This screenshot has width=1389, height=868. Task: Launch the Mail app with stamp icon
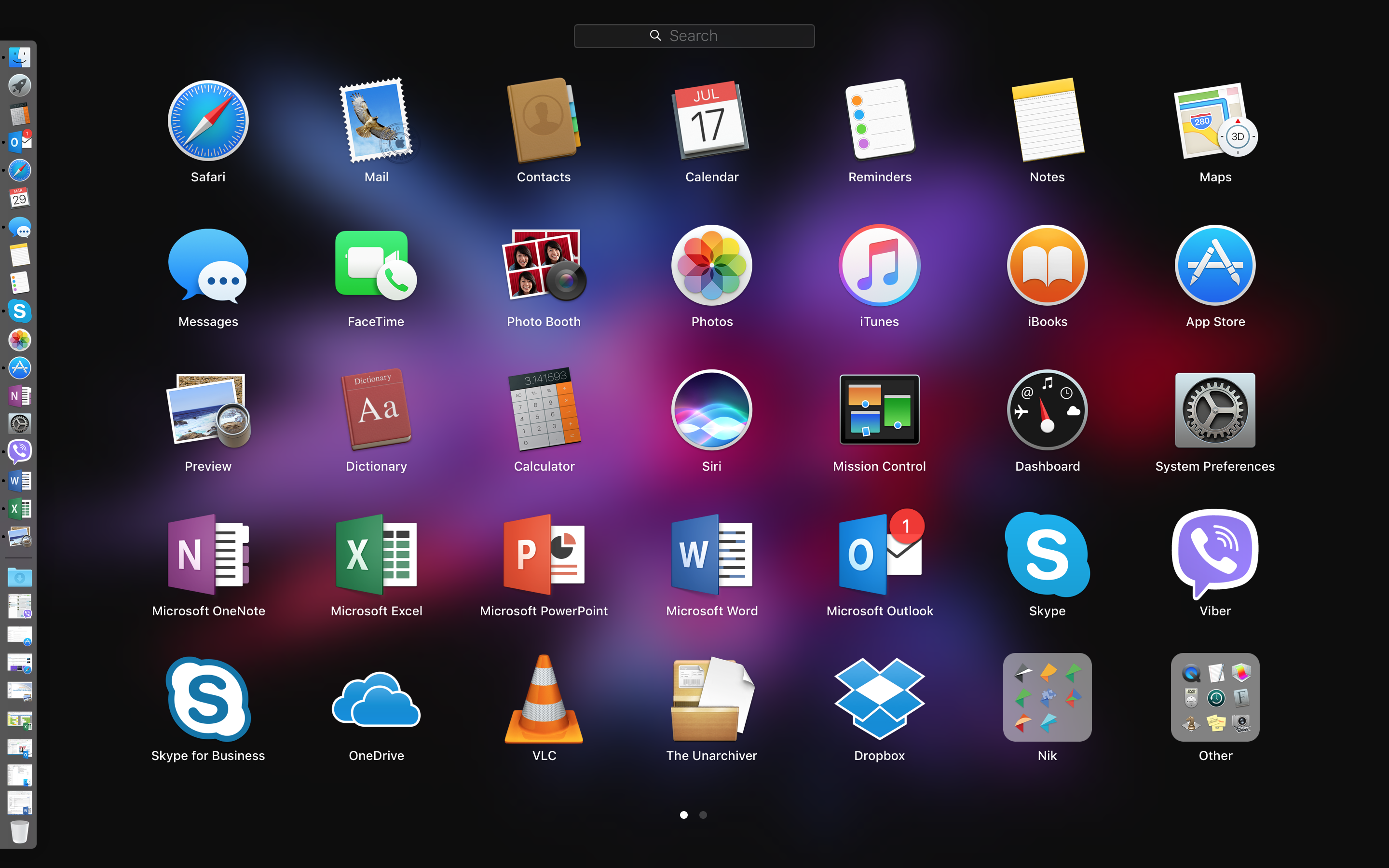click(x=377, y=121)
